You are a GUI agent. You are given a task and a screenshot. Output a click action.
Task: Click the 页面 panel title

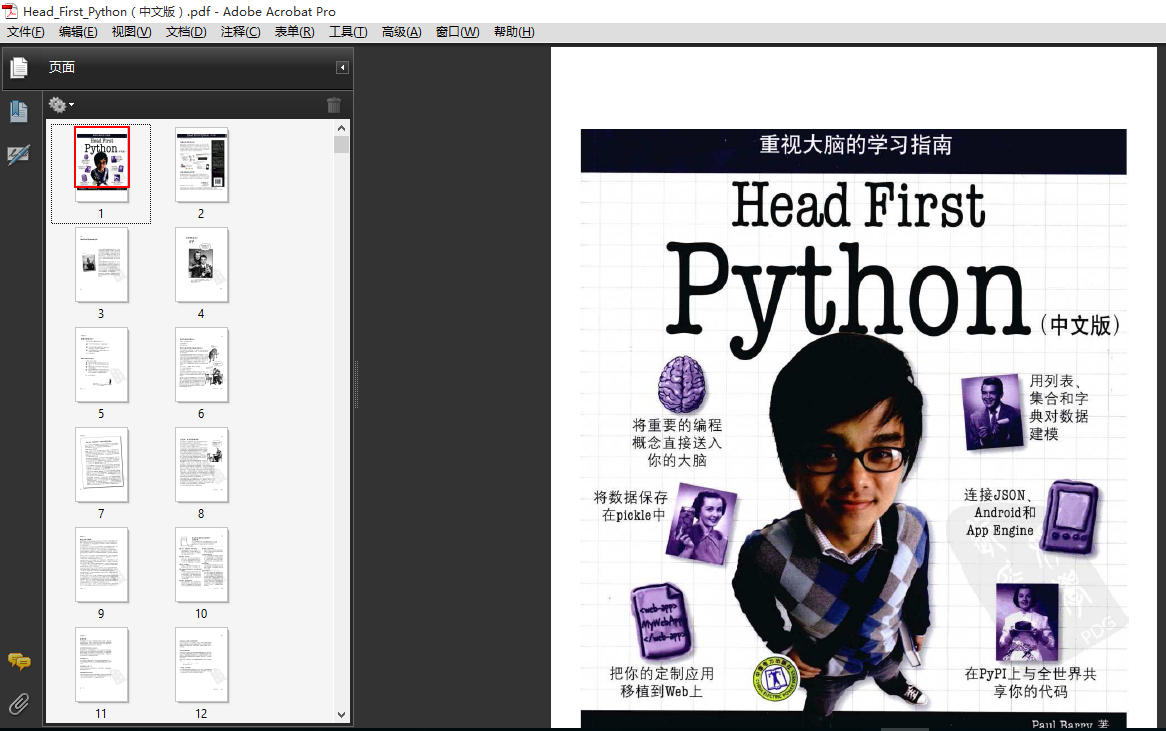[62, 67]
